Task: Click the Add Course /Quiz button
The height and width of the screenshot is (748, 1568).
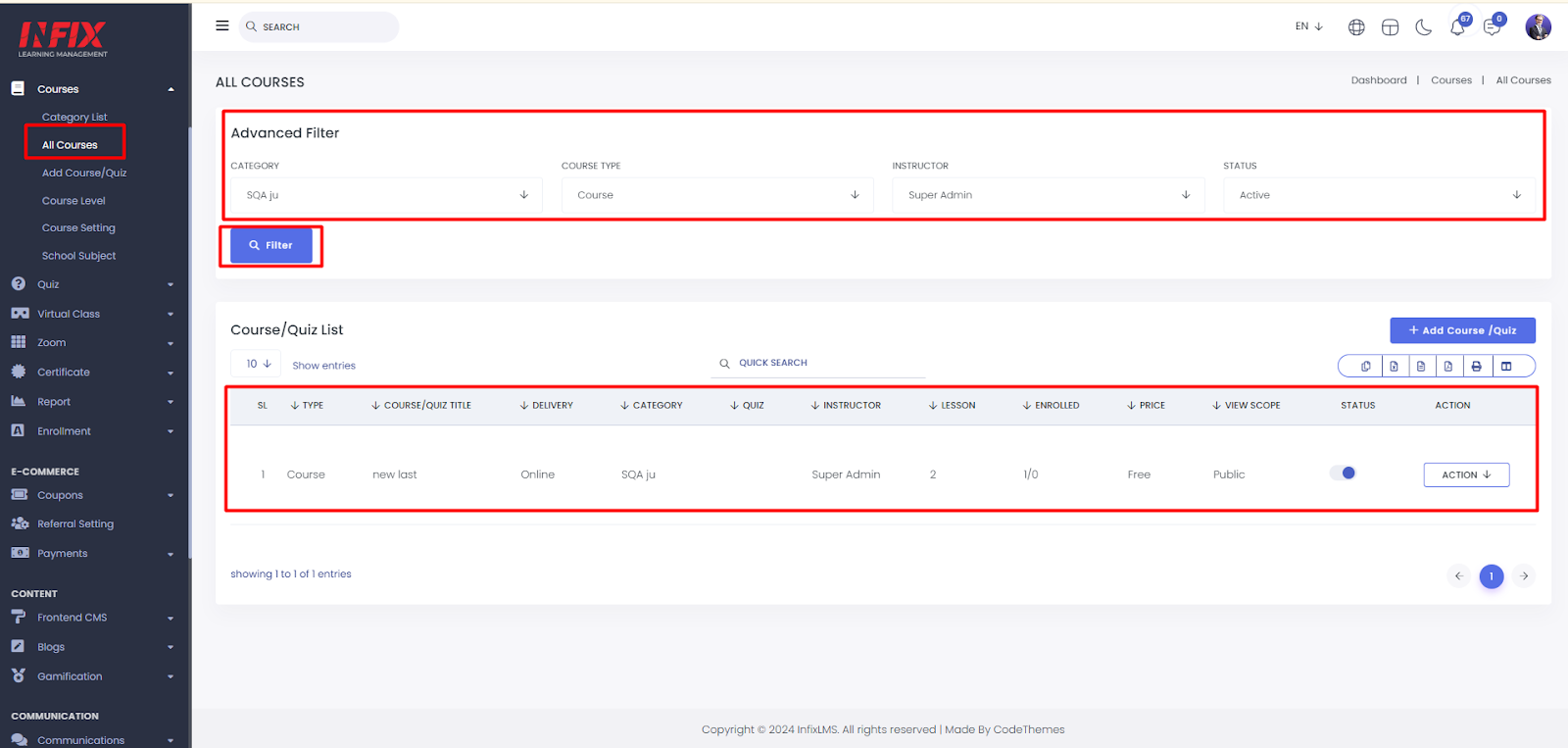Action: [x=1462, y=330]
